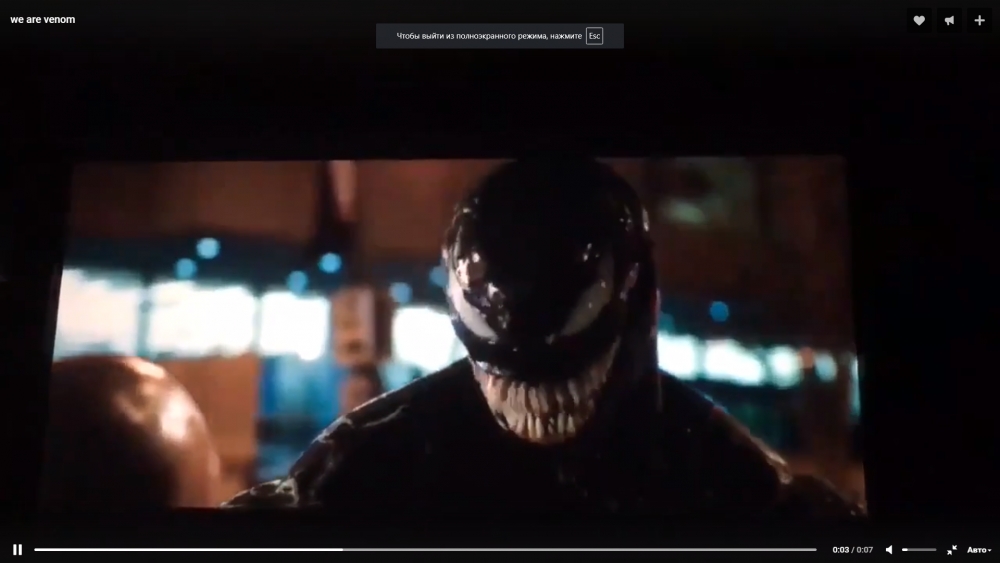Exit fullscreen with the collapse arrows icon
The height and width of the screenshot is (563, 1000).
click(952, 550)
